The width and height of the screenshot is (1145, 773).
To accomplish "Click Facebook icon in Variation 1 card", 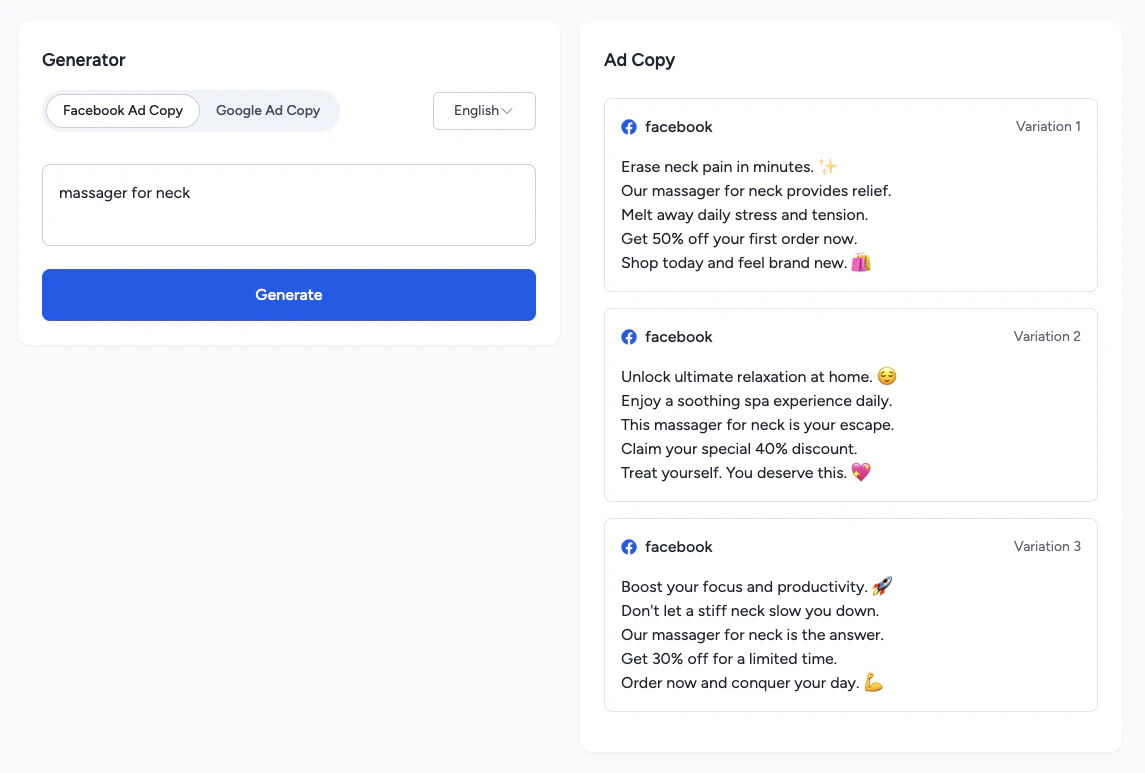I will [629, 127].
